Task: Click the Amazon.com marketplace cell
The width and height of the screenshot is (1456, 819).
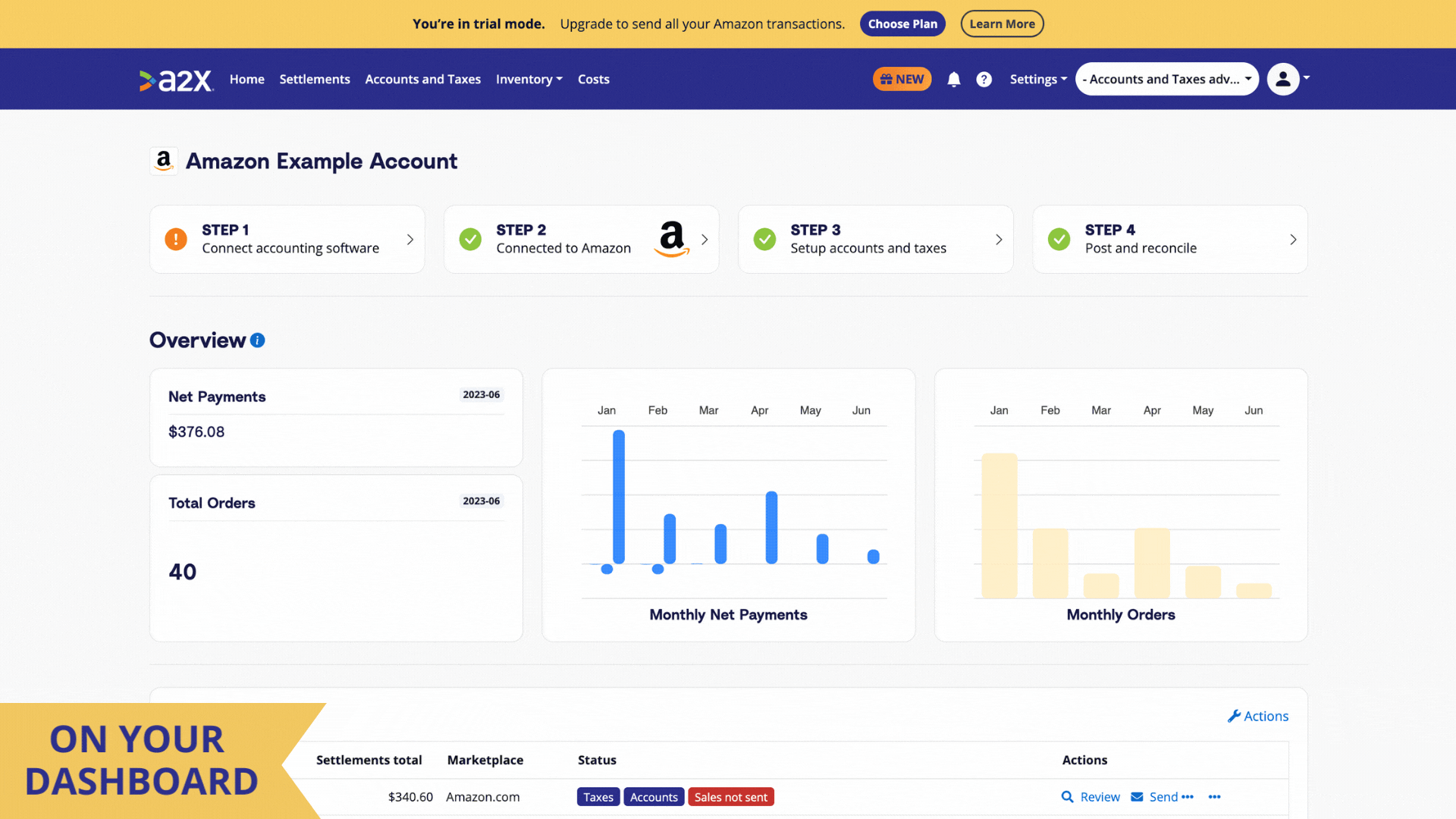Action: 482,797
